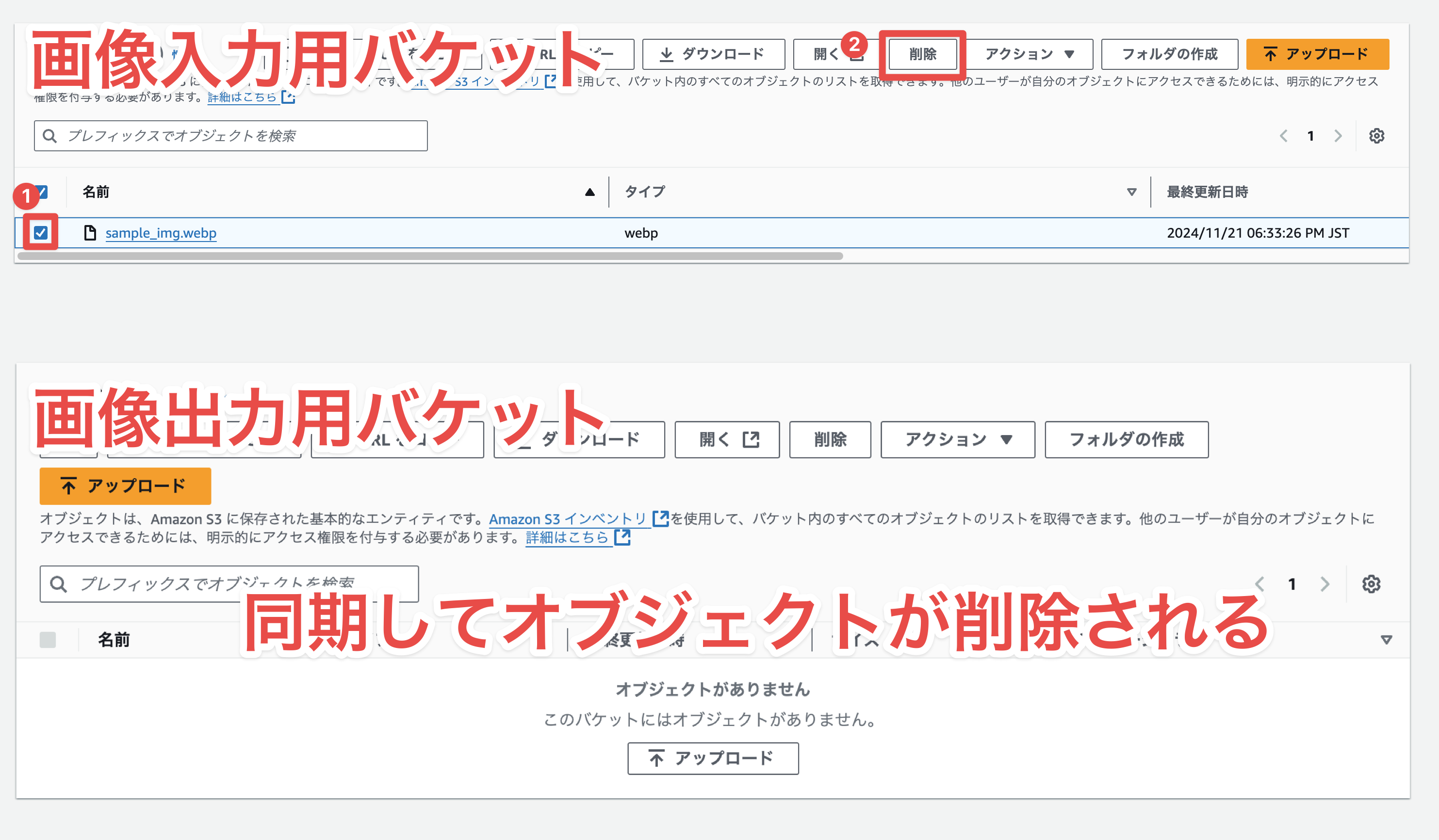
Task: Click the sample_img.webp file icon
Action: coord(90,233)
